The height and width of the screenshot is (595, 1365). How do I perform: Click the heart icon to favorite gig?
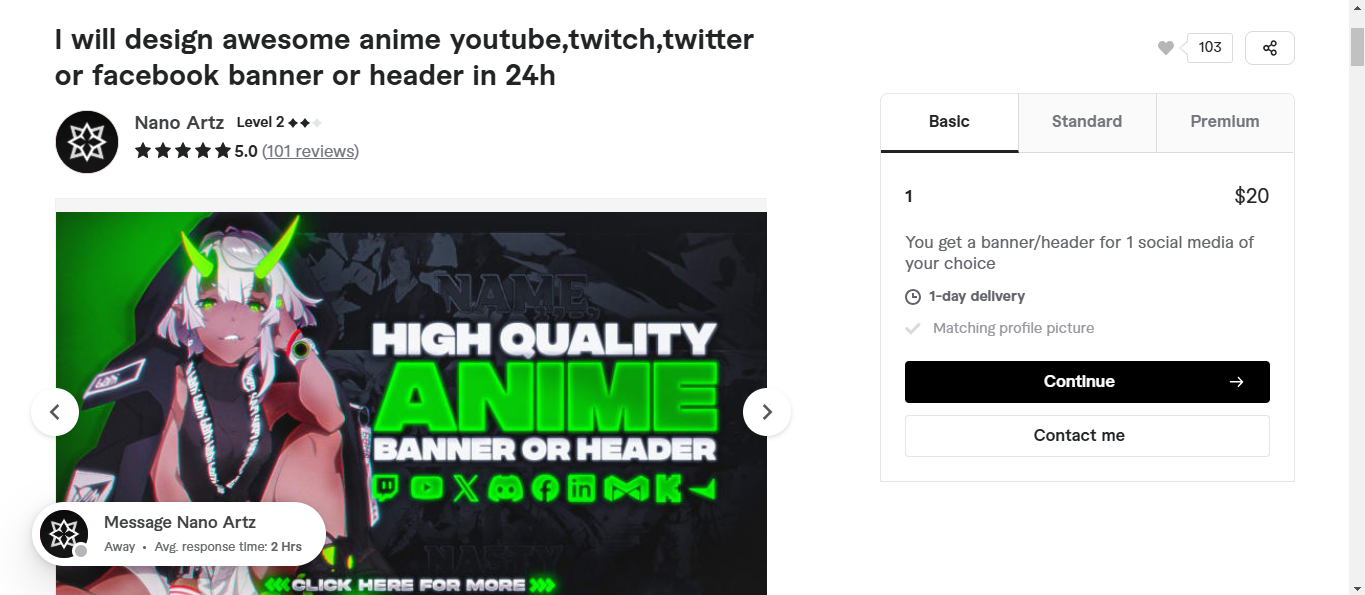(x=1165, y=48)
